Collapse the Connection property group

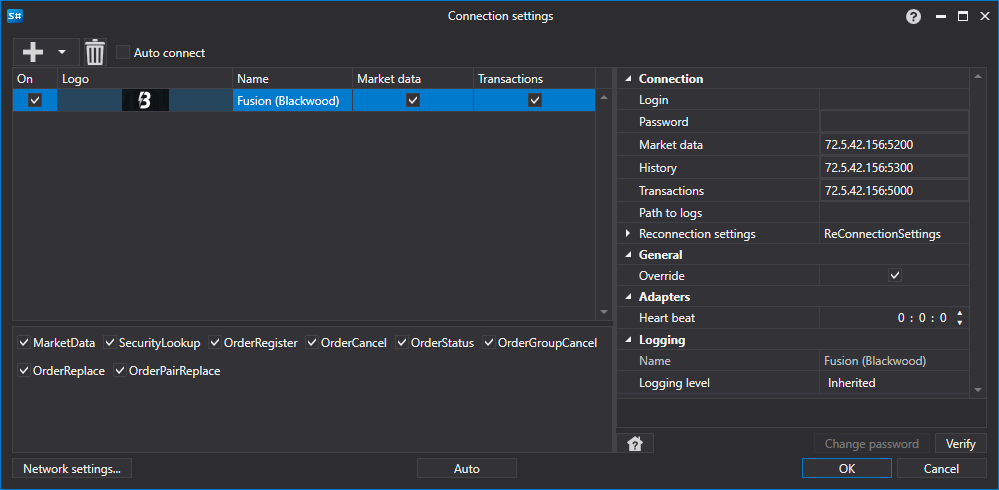(x=629, y=79)
